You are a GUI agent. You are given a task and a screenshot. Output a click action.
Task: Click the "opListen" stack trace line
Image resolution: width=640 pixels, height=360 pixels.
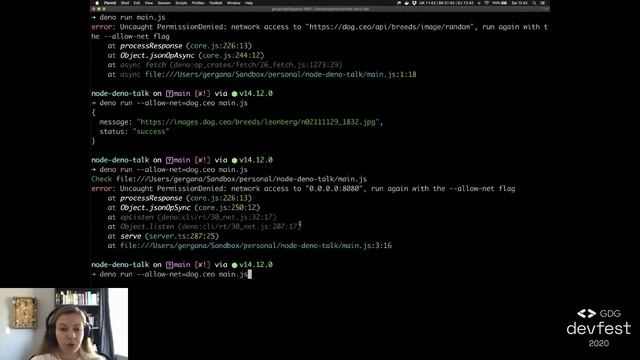[x=192, y=217]
